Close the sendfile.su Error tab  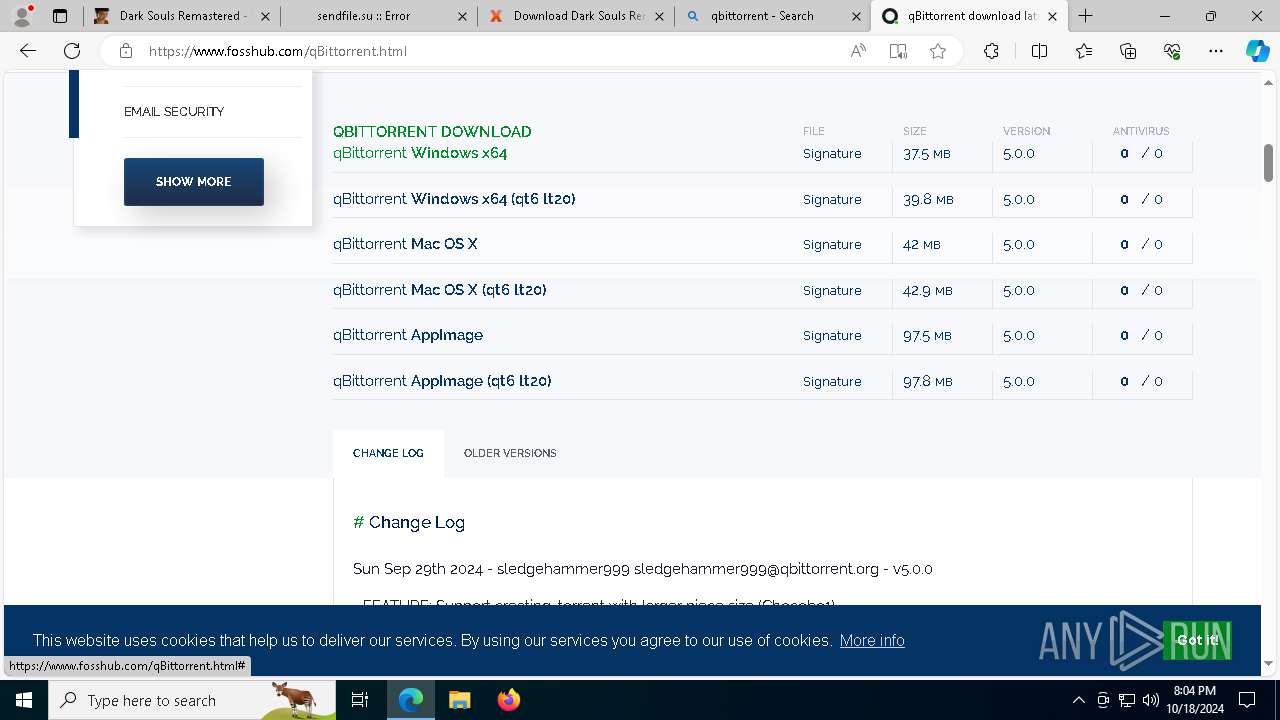tap(461, 16)
